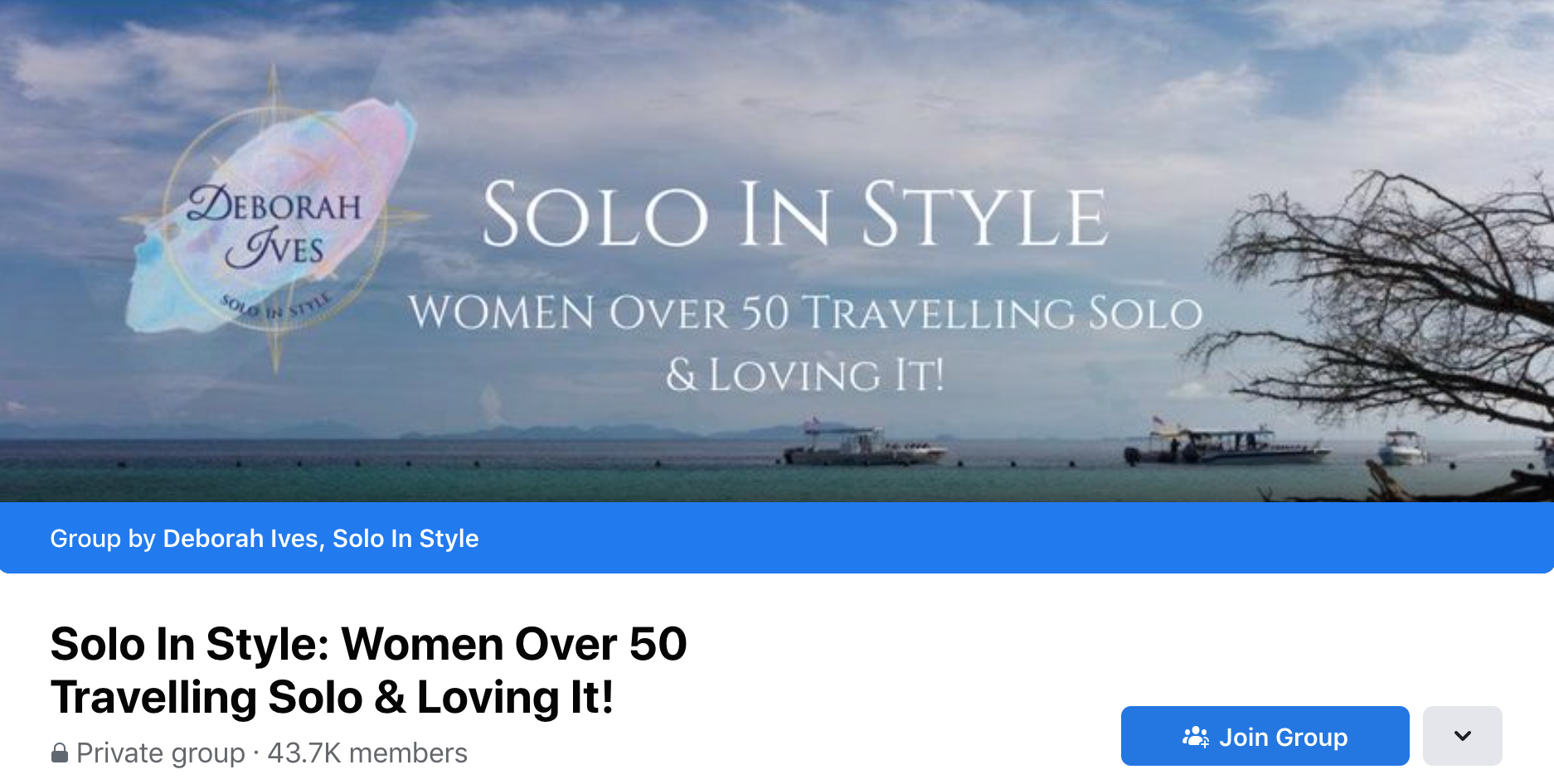Click the flagged boat near the tree
This screenshot has width=1554, height=784.
(1226, 443)
